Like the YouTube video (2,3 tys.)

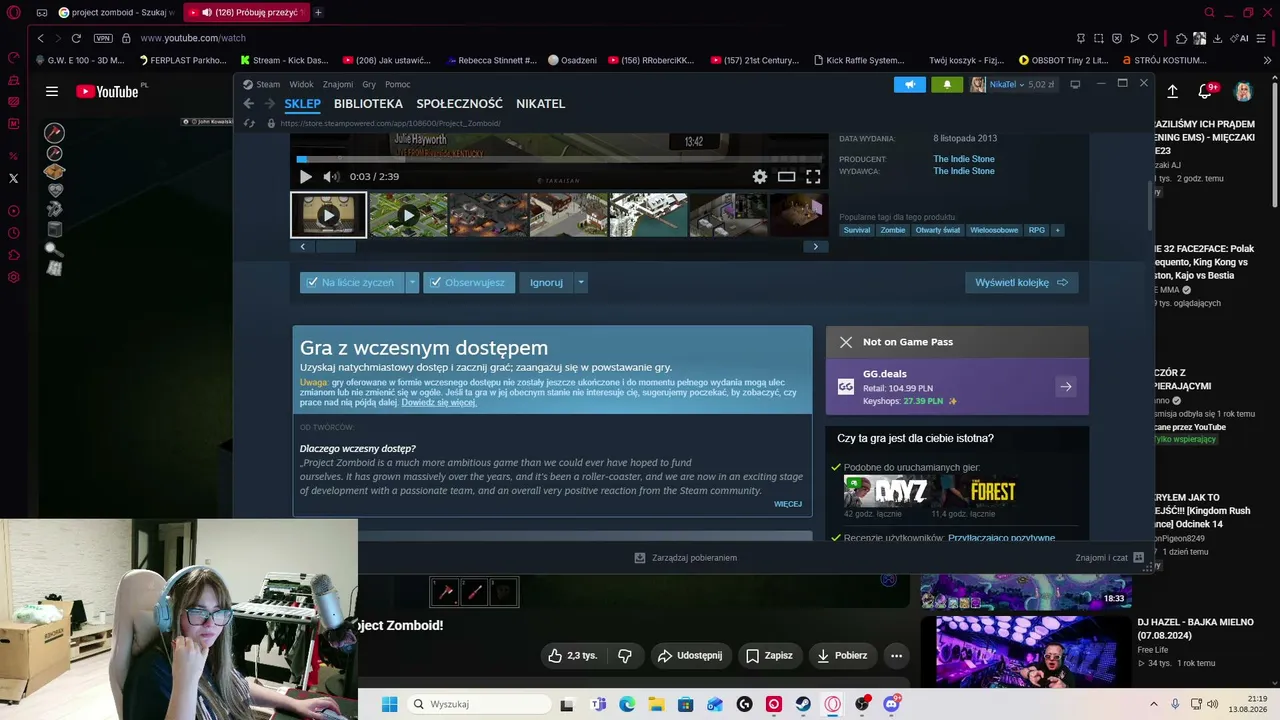573,656
